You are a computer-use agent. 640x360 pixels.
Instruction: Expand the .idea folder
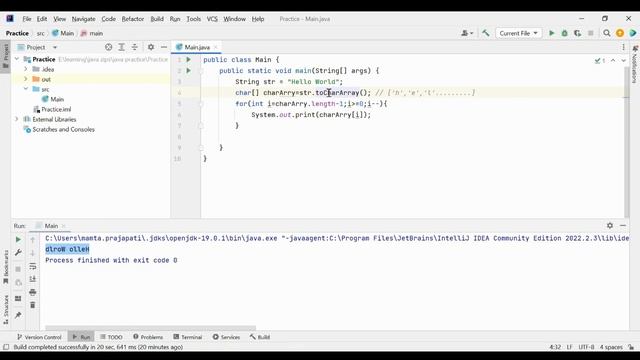(26, 69)
